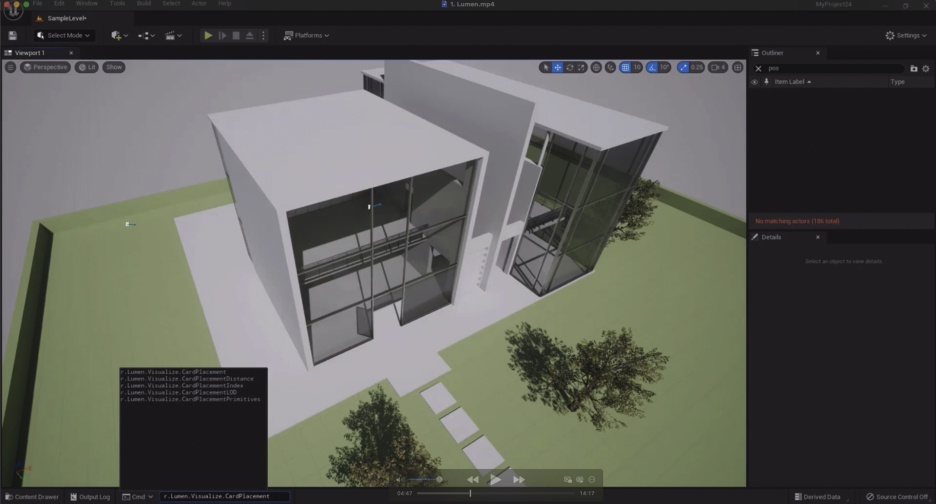Screen dimensions: 936x504
Task: Close the Details panel tab
Action: (818, 237)
